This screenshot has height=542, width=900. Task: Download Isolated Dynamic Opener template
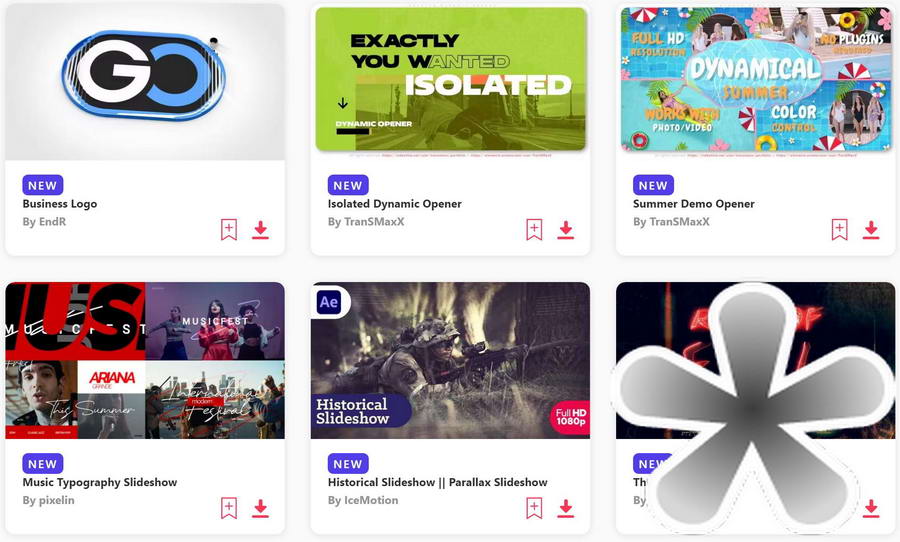(565, 230)
